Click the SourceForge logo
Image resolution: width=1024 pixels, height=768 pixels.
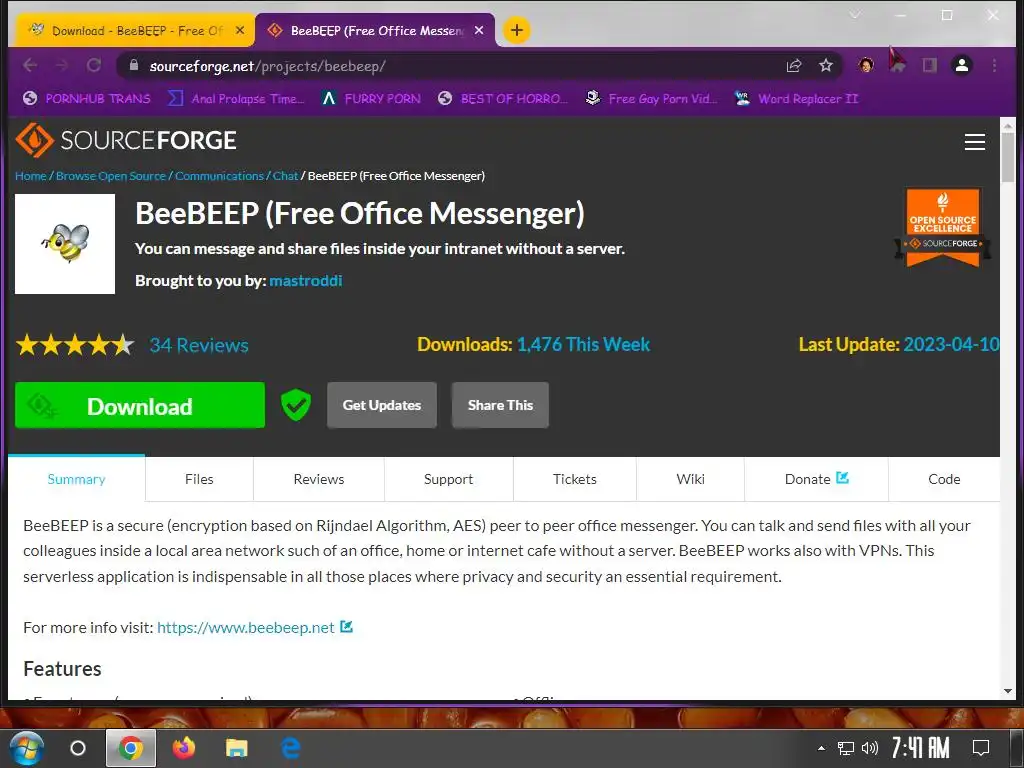(125, 140)
